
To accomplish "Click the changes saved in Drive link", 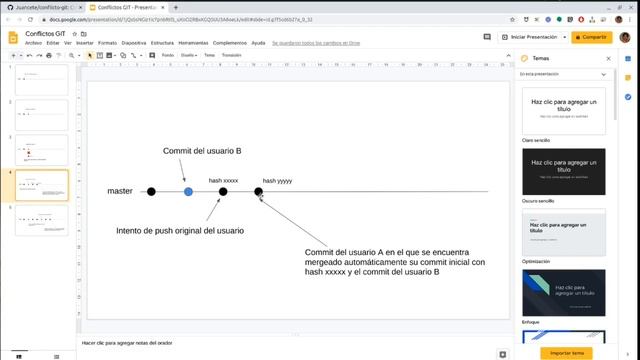I will (316, 43).
